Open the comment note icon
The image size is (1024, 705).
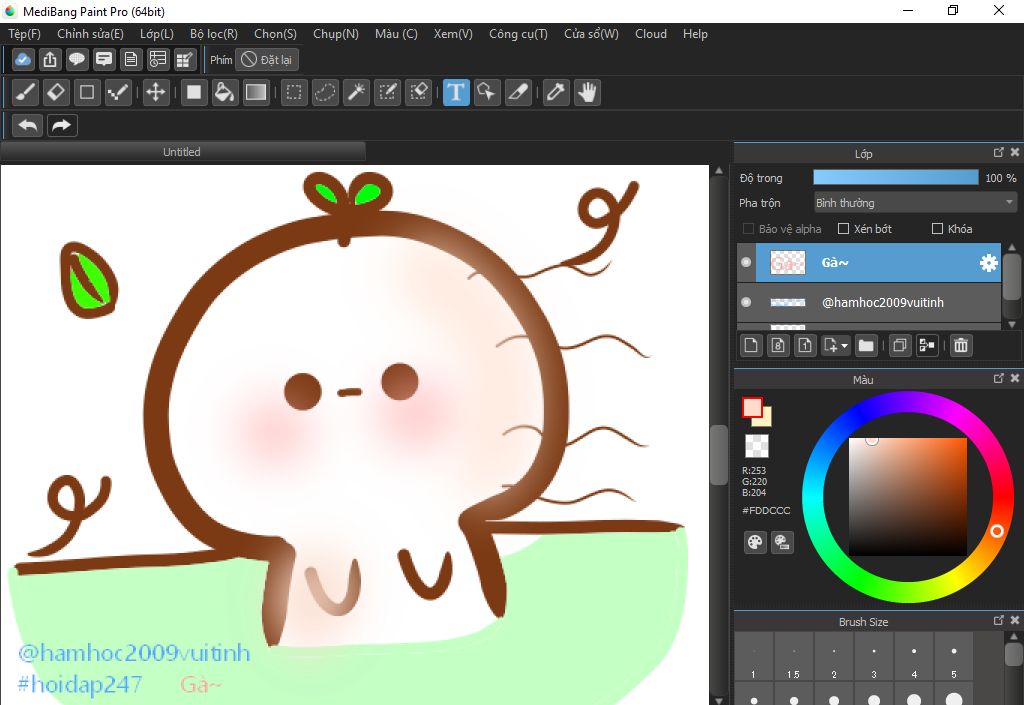click(x=103, y=59)
